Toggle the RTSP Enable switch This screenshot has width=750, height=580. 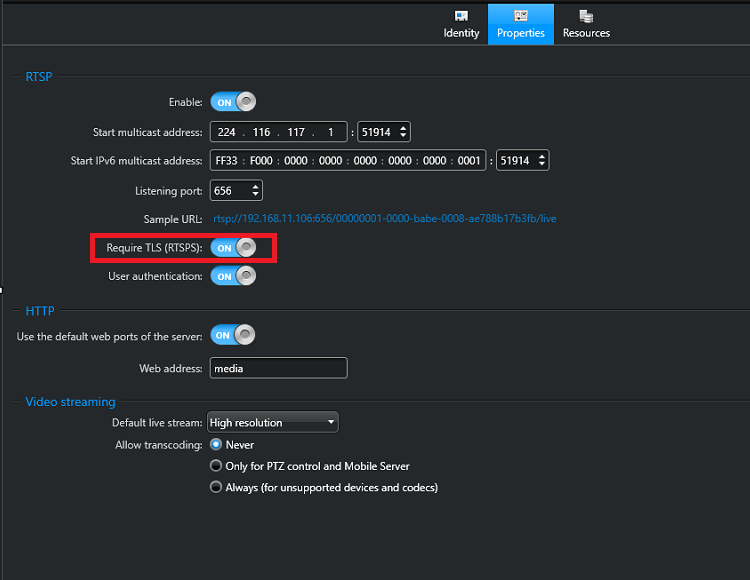click(x=233, y=102)
